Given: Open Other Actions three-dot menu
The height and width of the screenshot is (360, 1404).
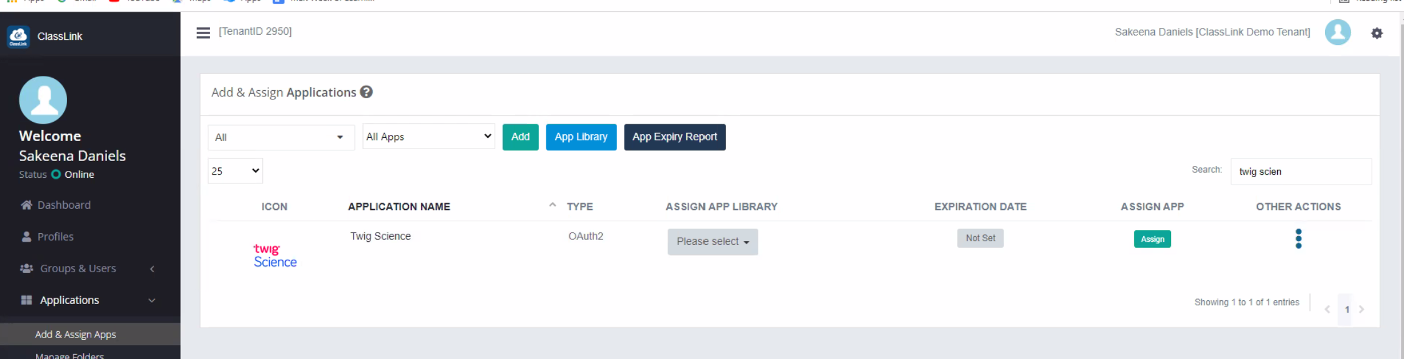Looking at the screenshot, I should tap(1298, 239).
